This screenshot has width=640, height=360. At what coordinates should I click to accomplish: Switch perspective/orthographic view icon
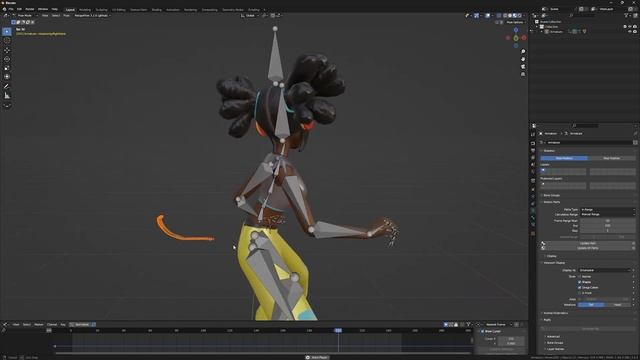523,74
